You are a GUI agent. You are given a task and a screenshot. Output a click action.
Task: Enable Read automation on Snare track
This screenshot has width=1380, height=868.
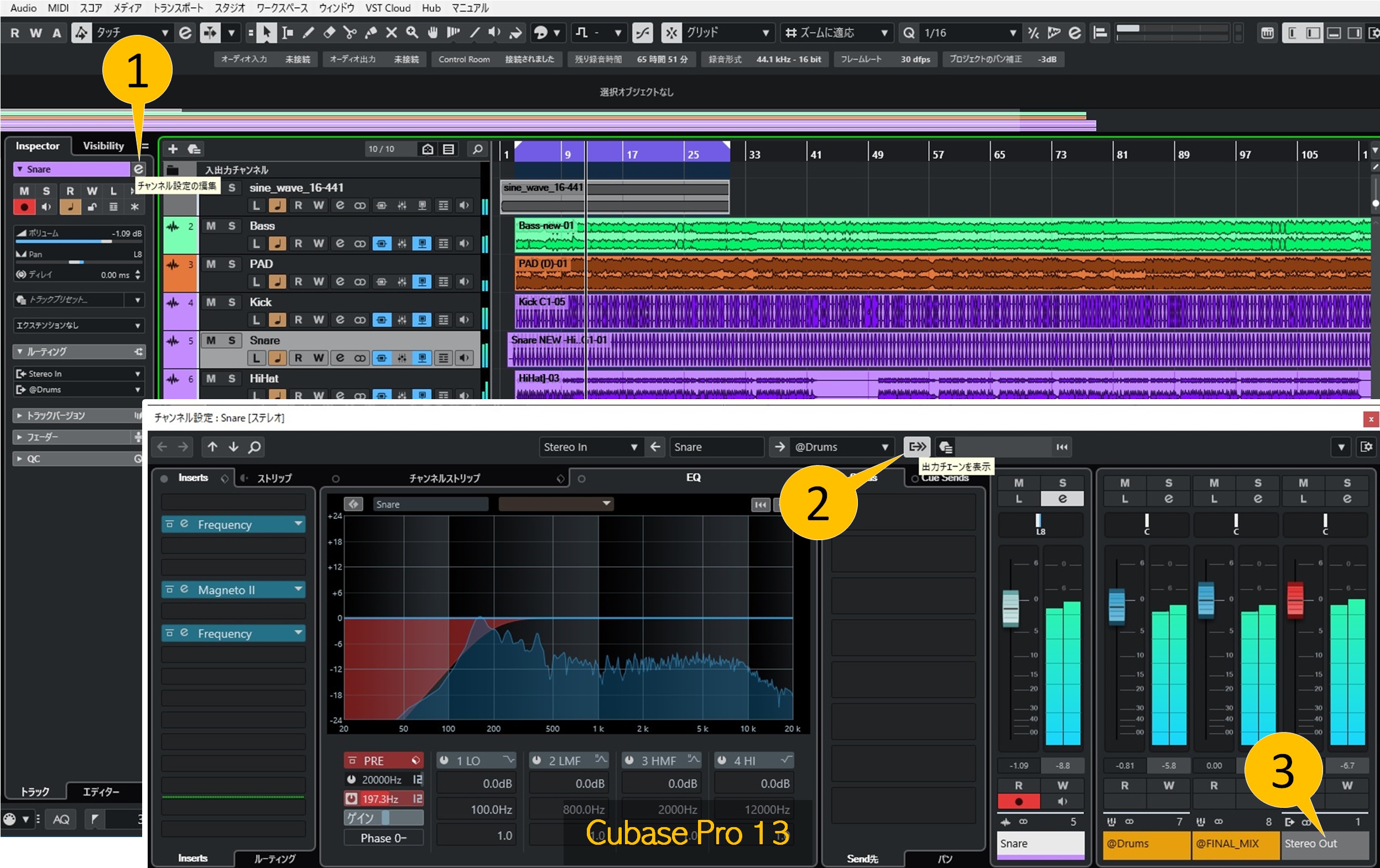tap(298, 358)
